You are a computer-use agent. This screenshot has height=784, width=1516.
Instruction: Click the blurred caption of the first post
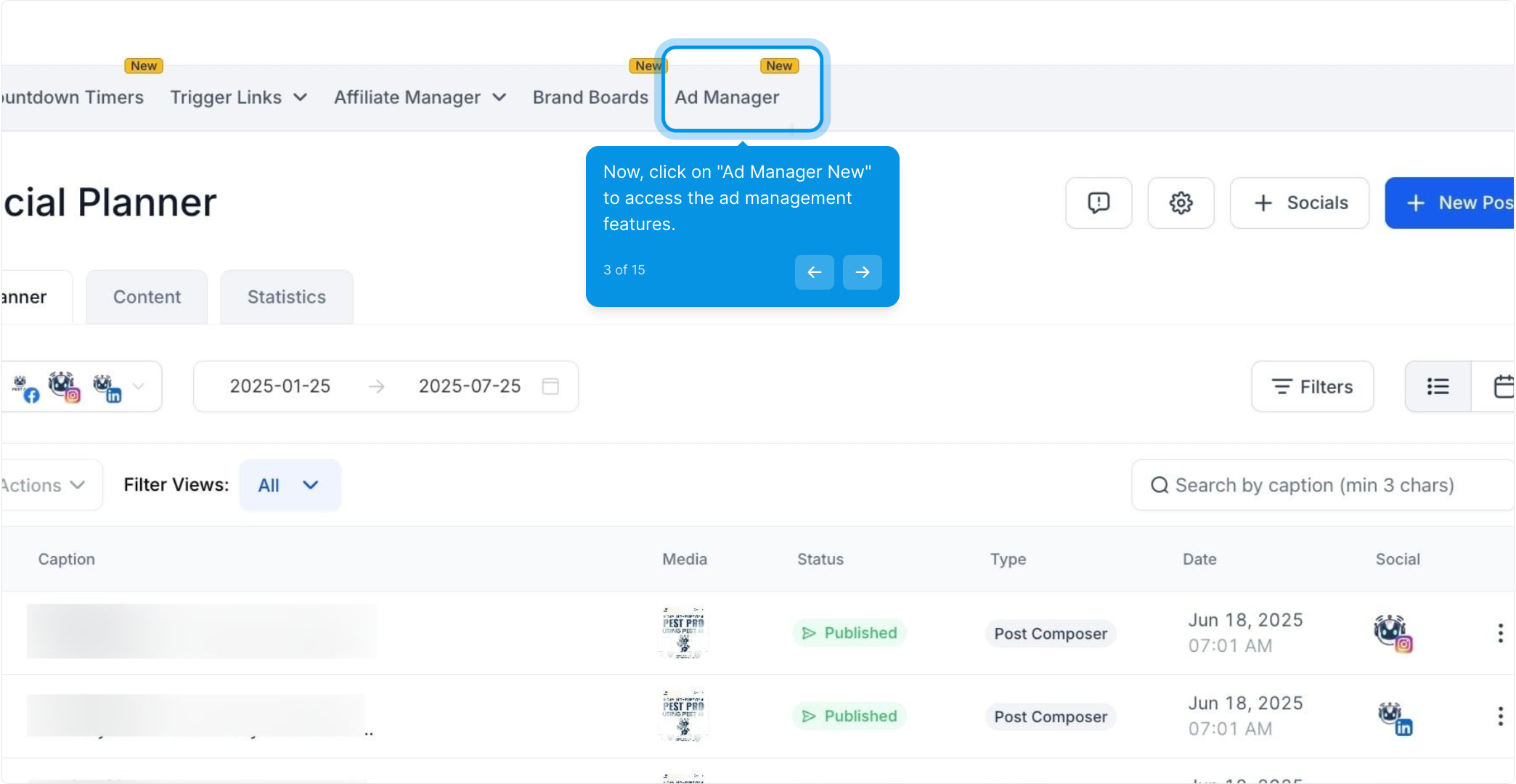click(201, 631)
